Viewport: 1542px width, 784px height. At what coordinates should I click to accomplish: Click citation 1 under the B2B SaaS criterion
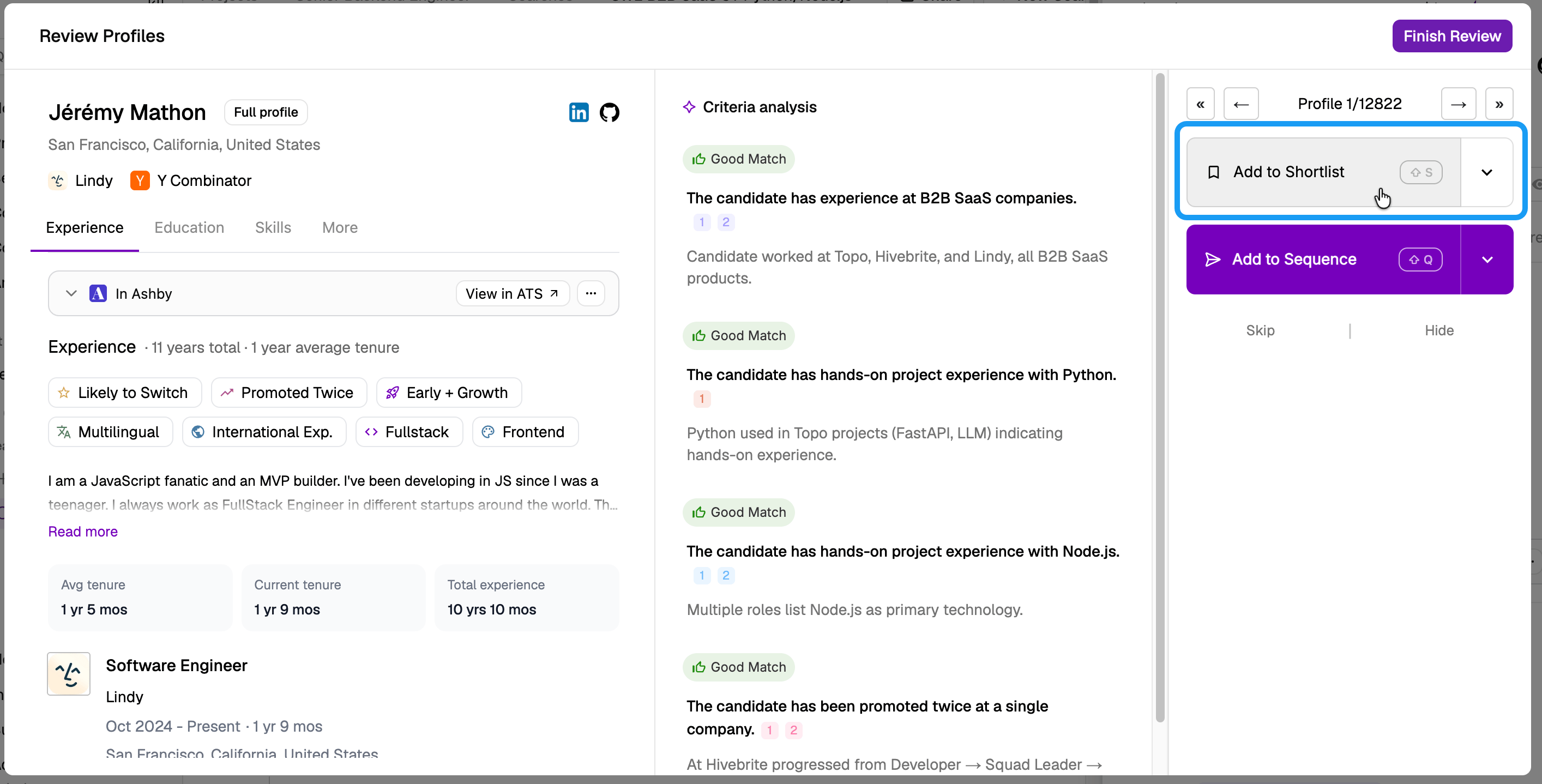click(702, 222)
